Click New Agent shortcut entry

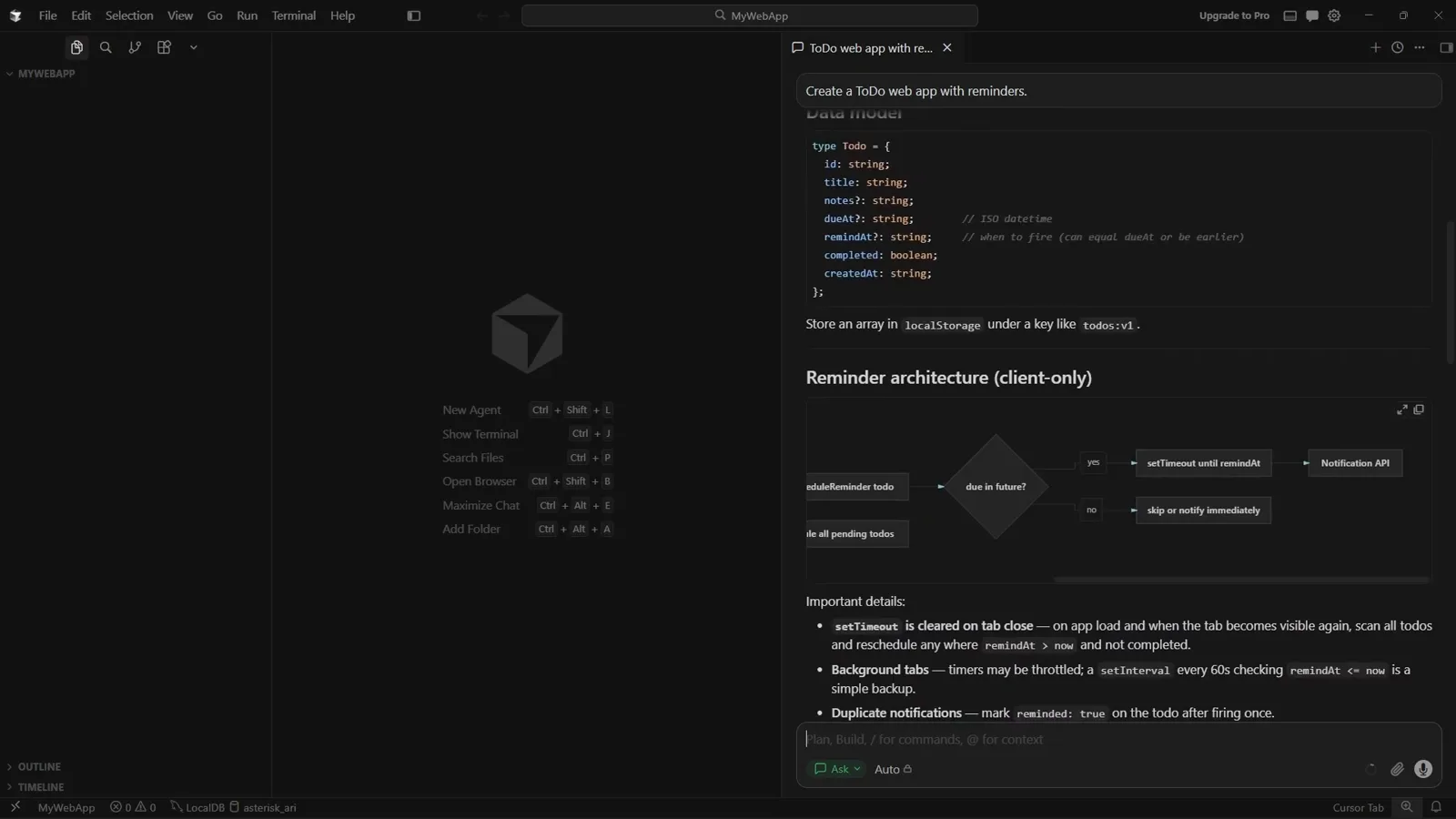[527, 410]
